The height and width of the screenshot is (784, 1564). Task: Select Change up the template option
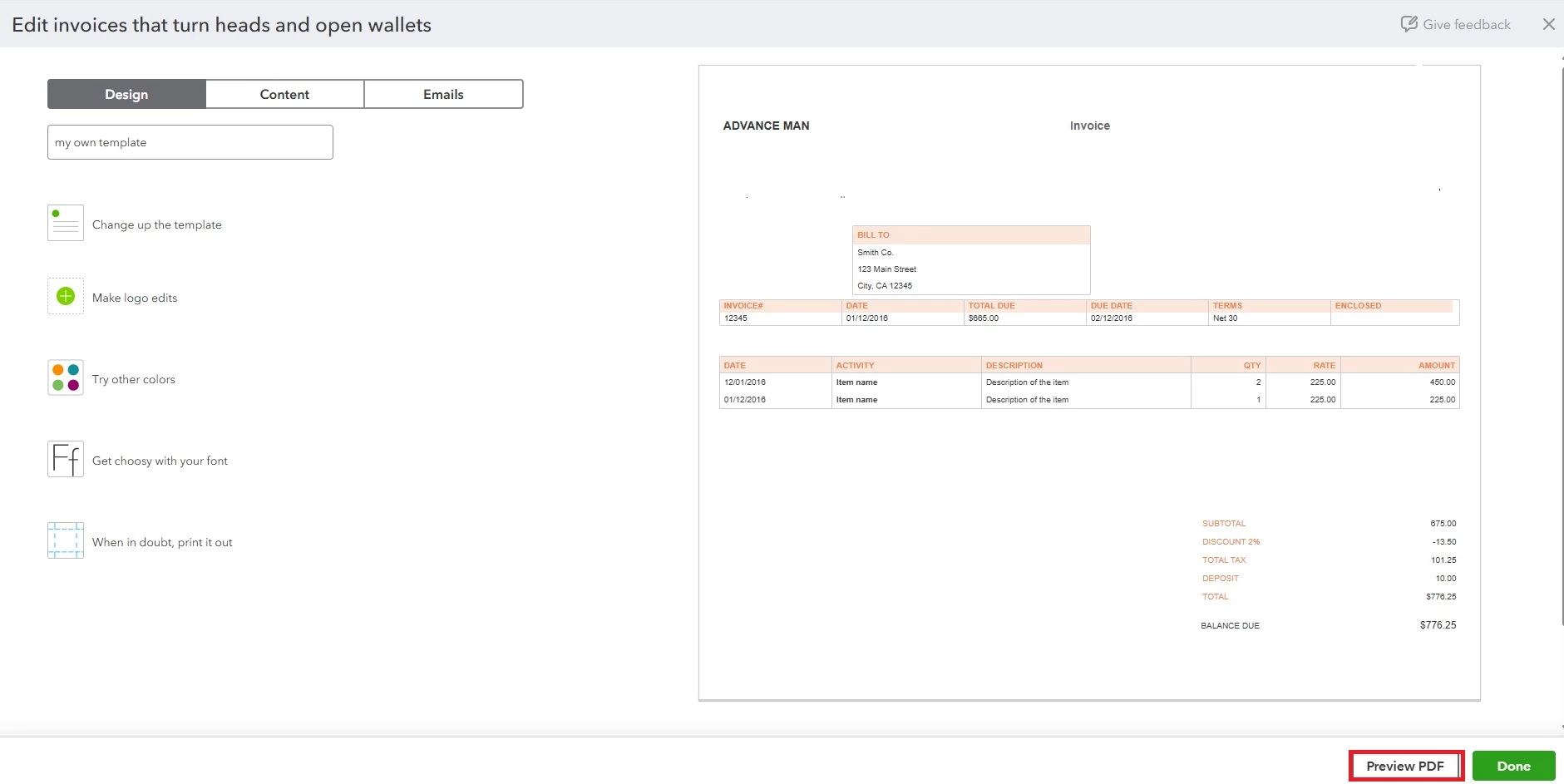point(157,224)
